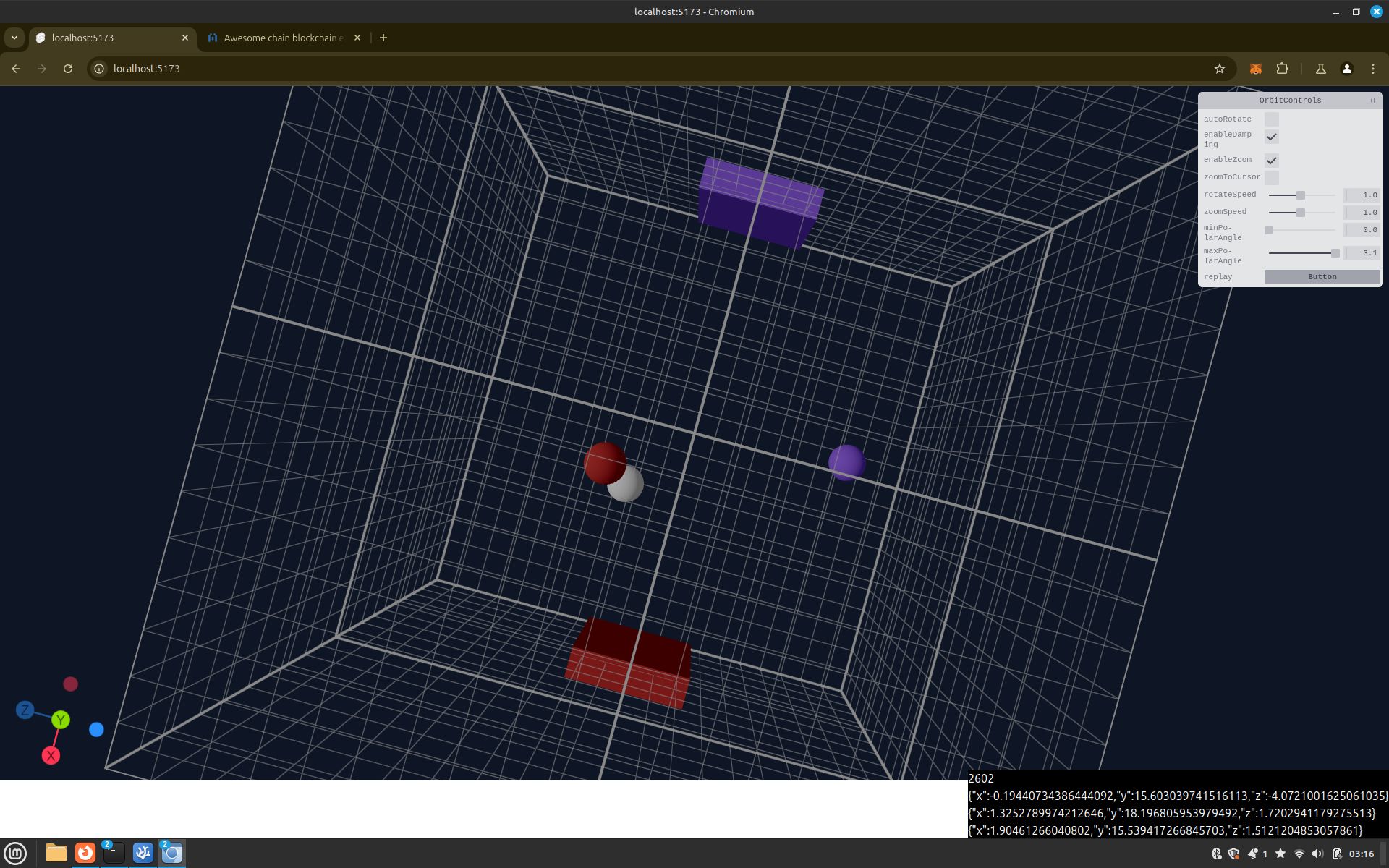Reload the localhost page
Screen dimensions: 1389x868
pos(68,69)
